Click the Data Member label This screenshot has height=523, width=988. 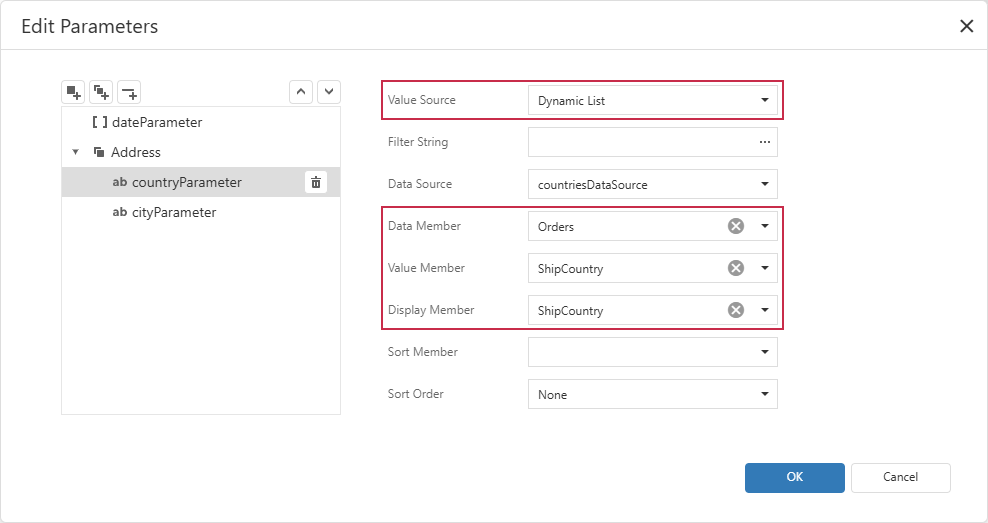[x=424, y=226]
